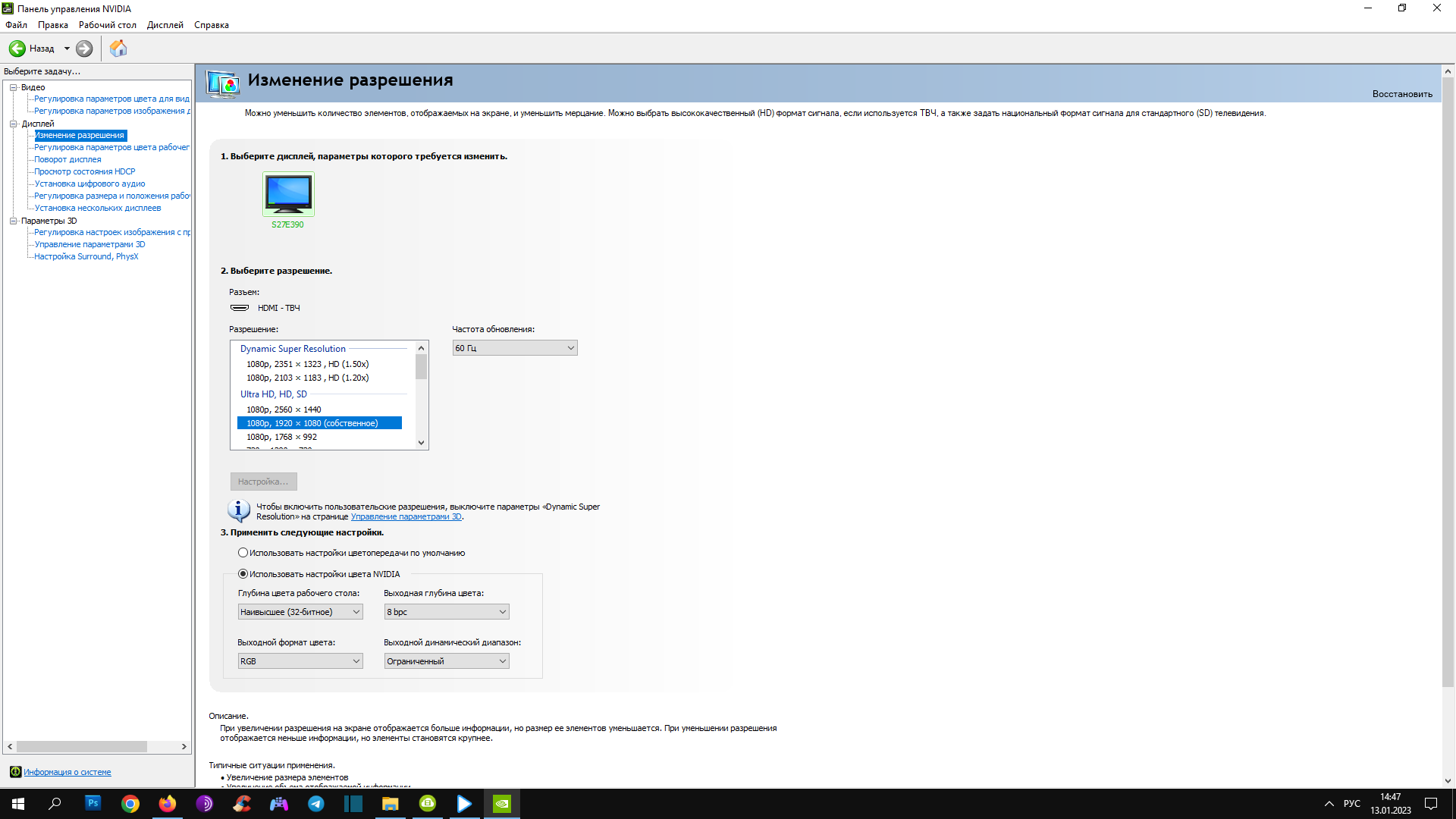Select default color settings radio button
1456x819 pixels.
(243, 553)
